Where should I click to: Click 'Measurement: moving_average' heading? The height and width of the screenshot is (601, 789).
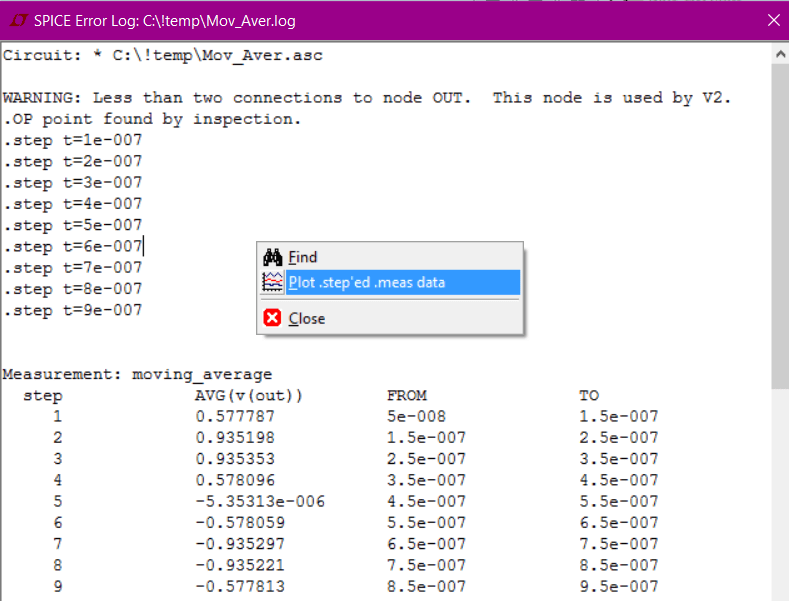pos(137,374)
